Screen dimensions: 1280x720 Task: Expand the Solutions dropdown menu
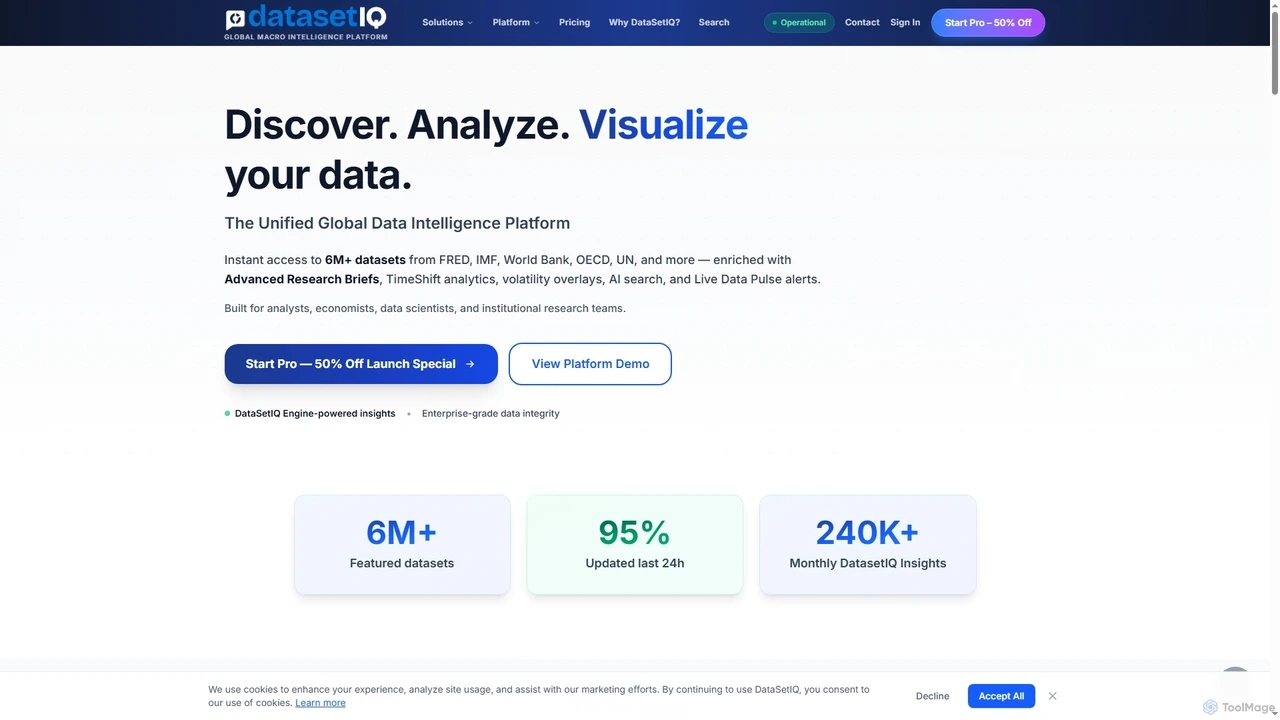pos(447,22)
